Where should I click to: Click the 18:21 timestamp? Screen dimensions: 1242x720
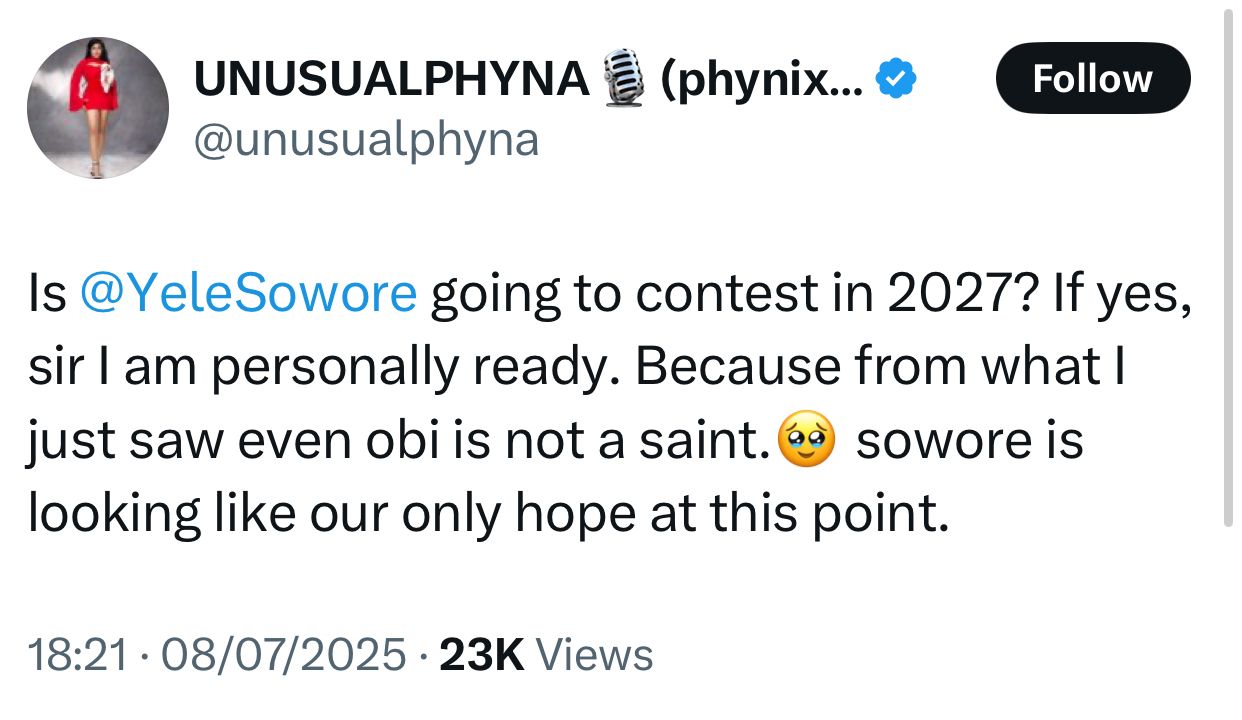click(79, 655)
